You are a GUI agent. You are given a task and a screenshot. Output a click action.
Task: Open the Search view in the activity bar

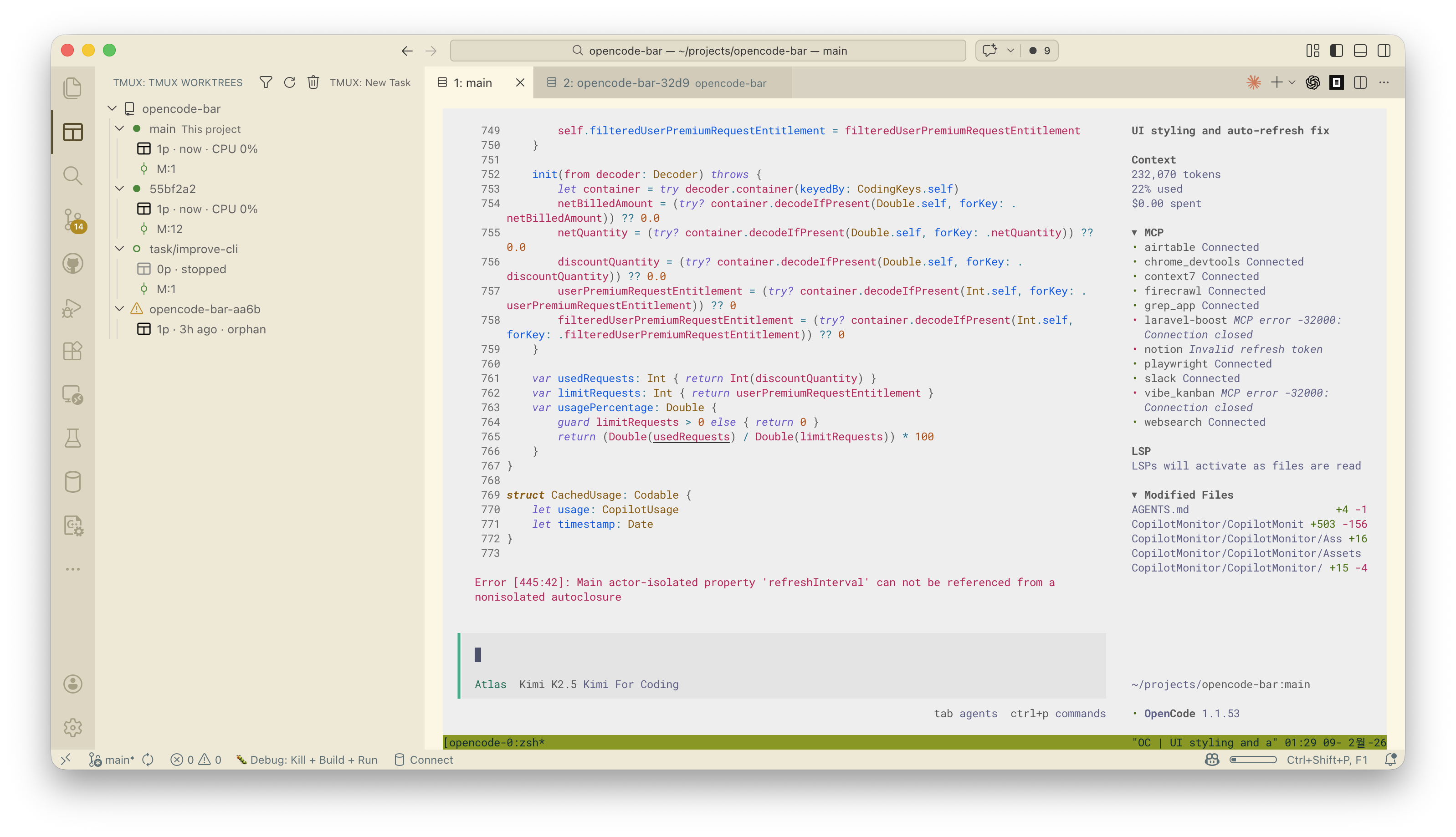73,176
